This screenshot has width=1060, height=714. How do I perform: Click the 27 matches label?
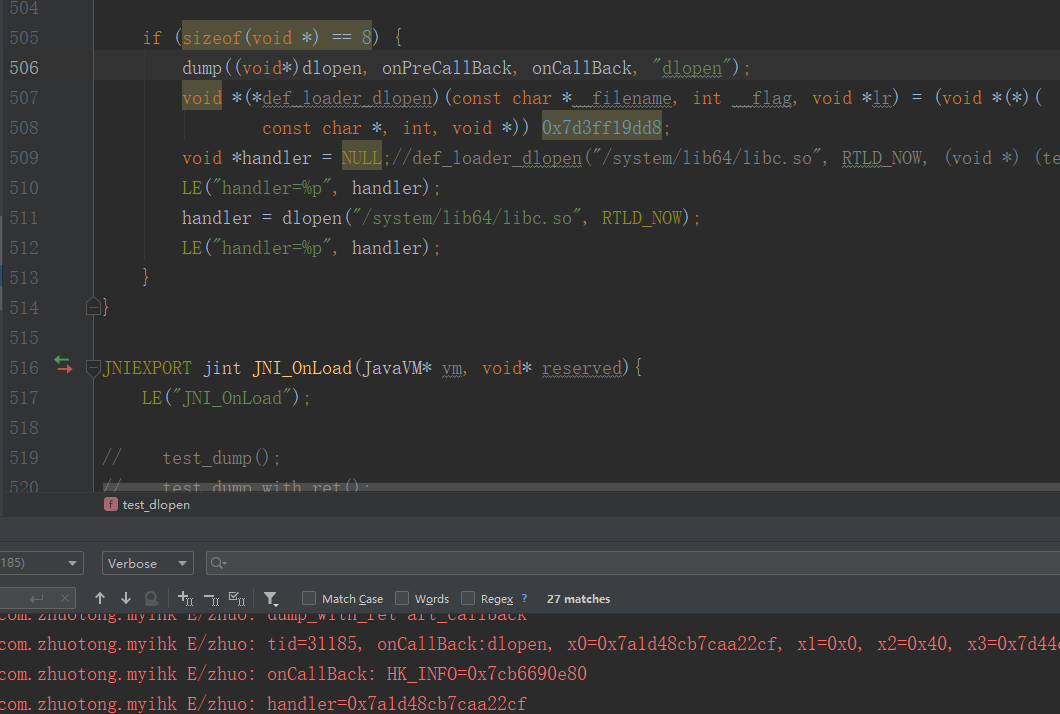coord(579,599)
